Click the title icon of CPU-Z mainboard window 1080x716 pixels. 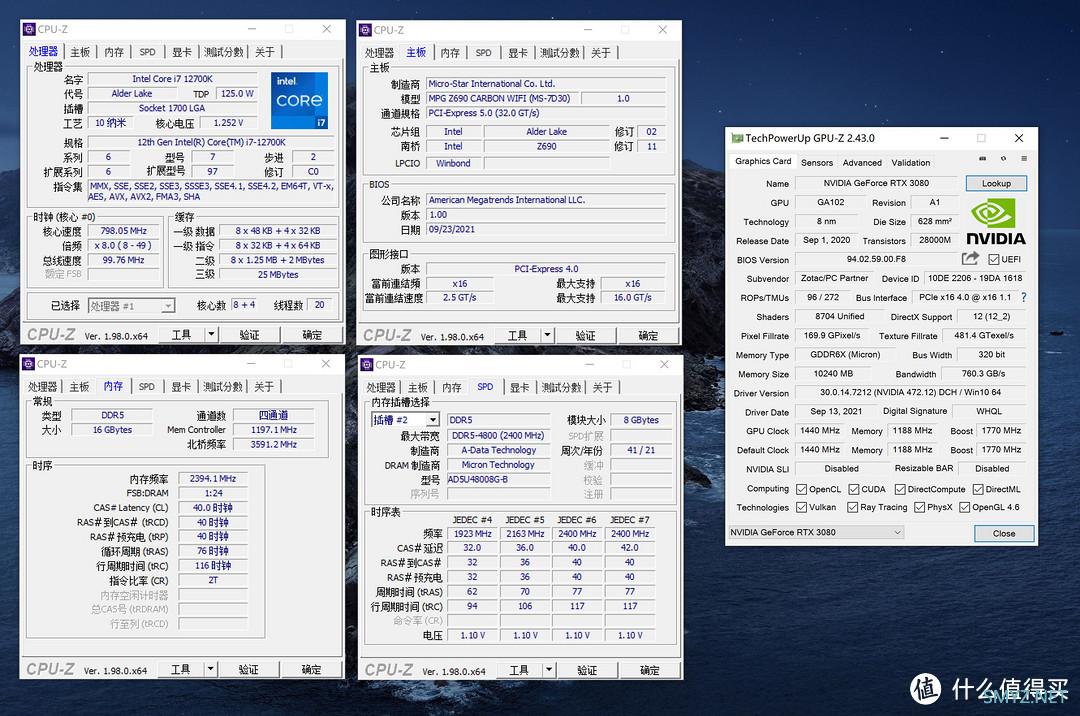click(x=366, y=30)
